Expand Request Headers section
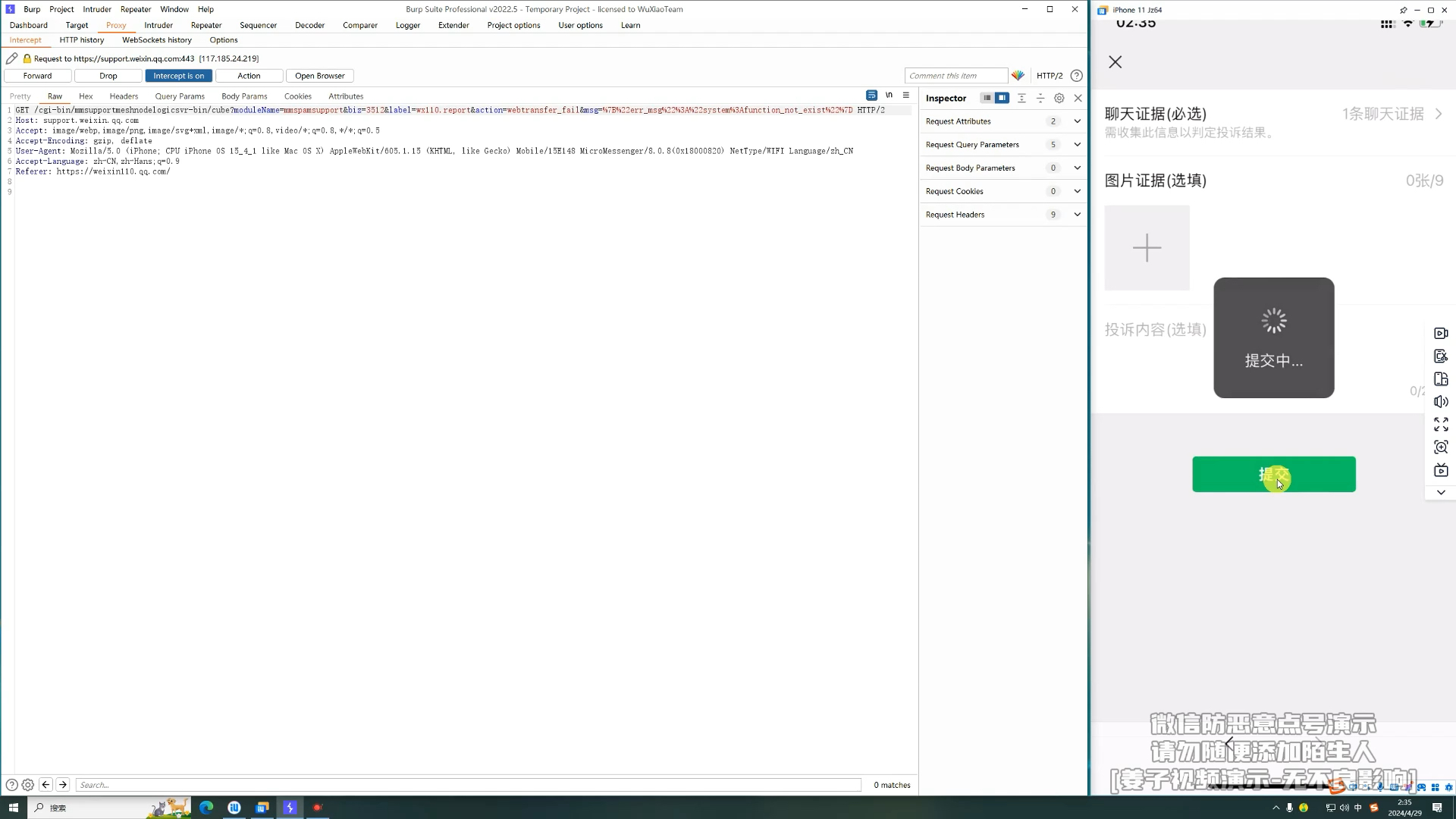The height and width of the screenshot is (819, 1456). coord(1077,215)
